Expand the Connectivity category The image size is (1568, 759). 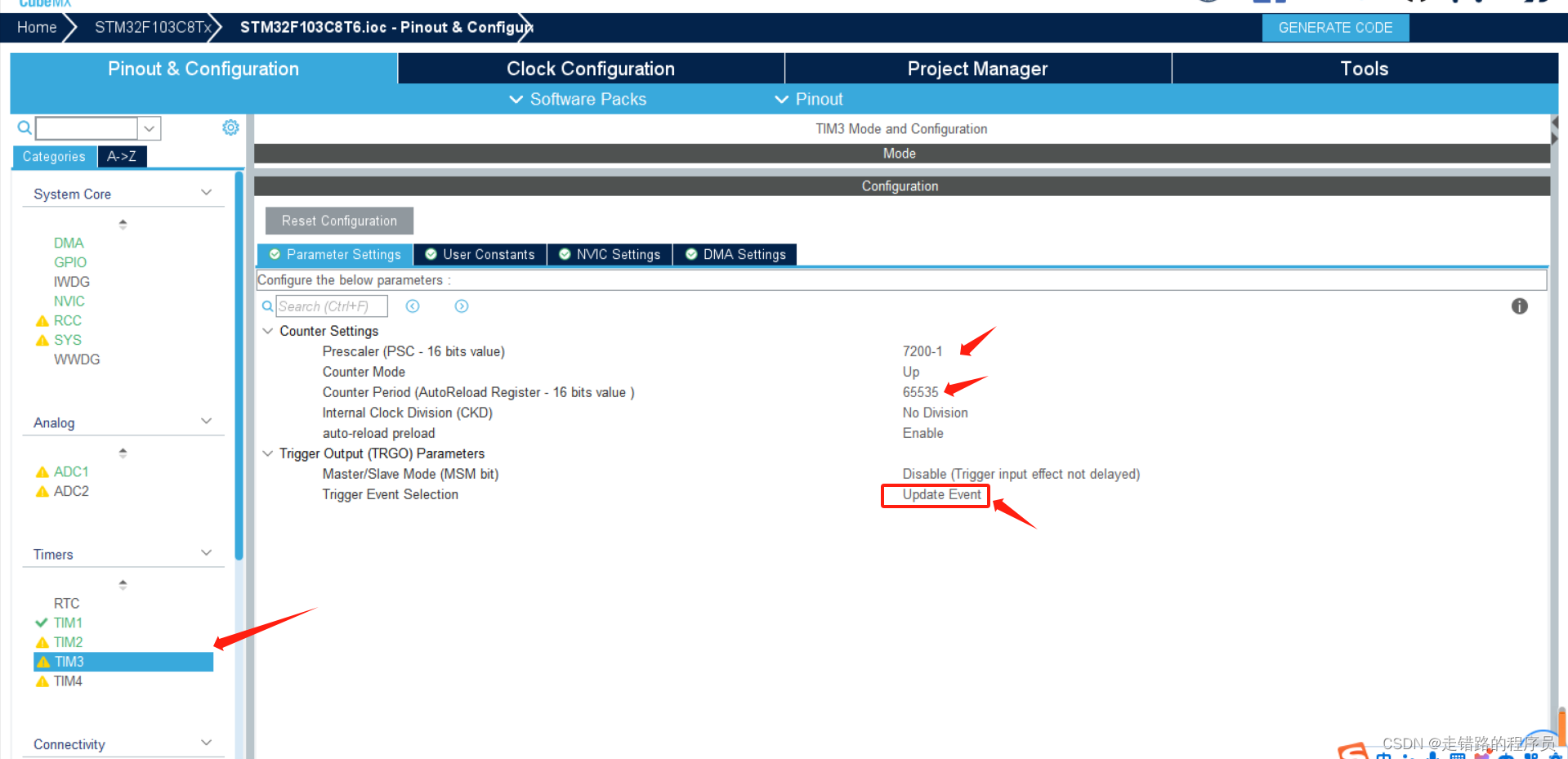point(206,743)
